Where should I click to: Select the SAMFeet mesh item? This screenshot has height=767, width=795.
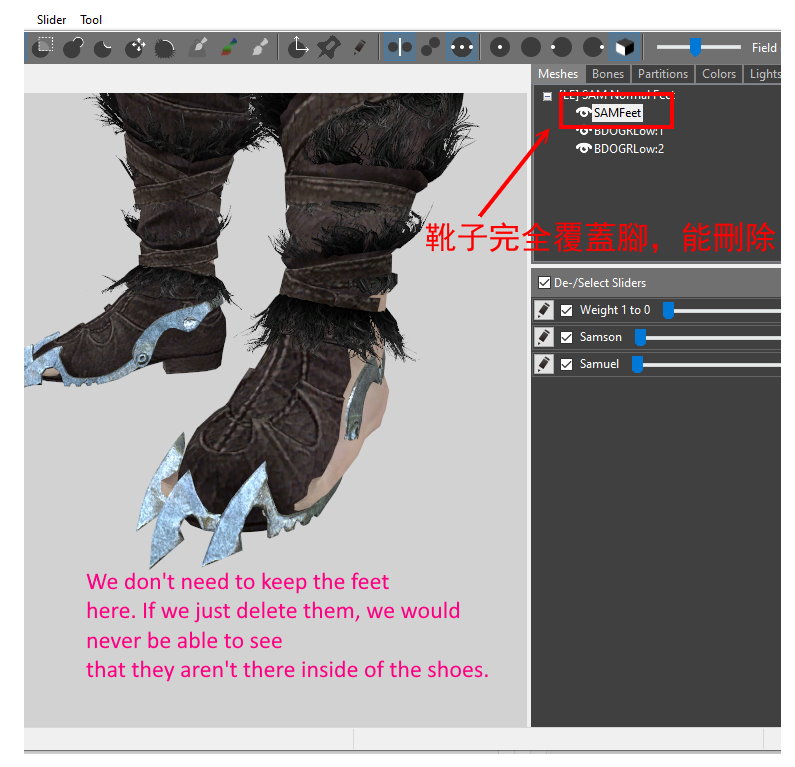(618, 113)
